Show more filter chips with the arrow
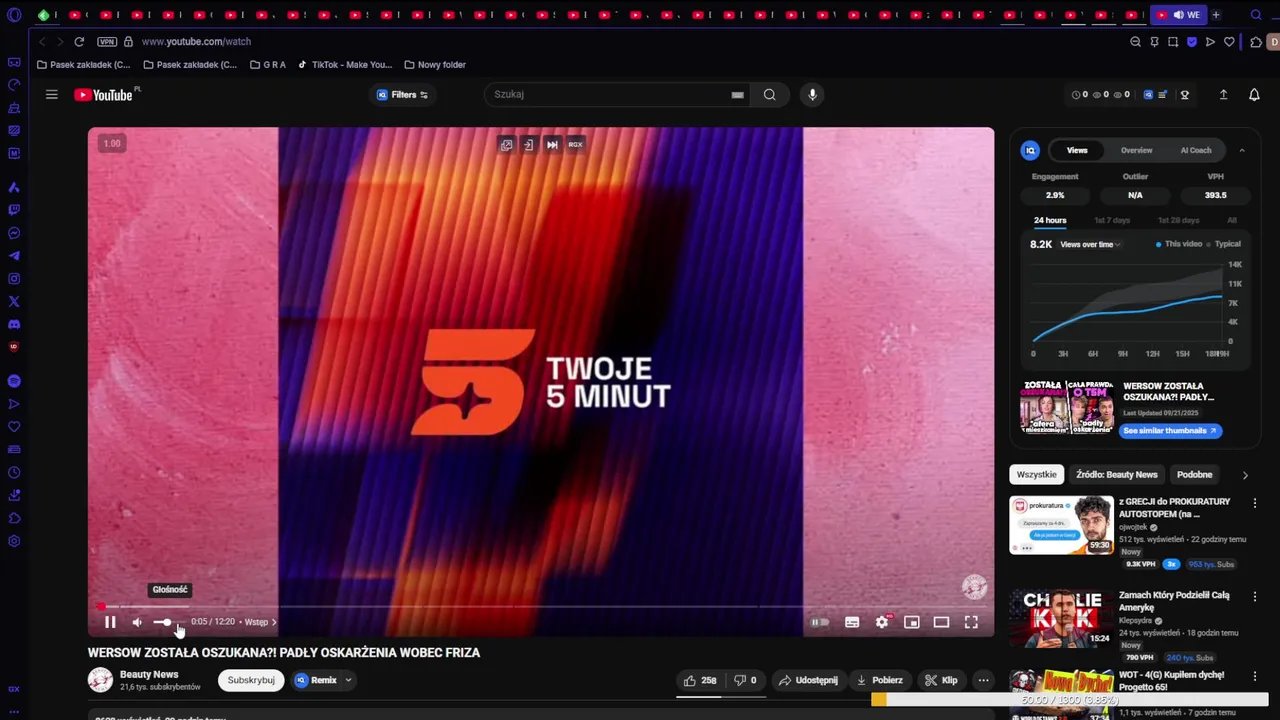Viewport: 1280px width, 720px height. click(1245, 475)
